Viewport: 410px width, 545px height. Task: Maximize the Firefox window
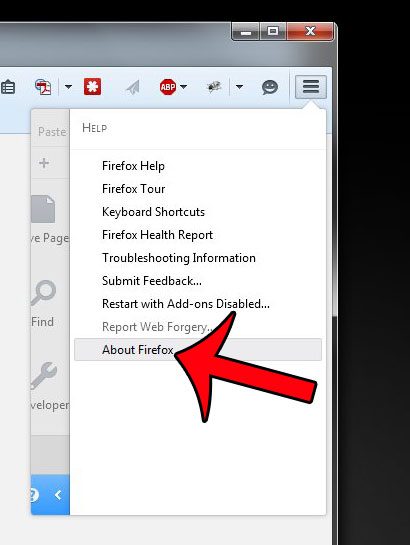click(273, 32)
